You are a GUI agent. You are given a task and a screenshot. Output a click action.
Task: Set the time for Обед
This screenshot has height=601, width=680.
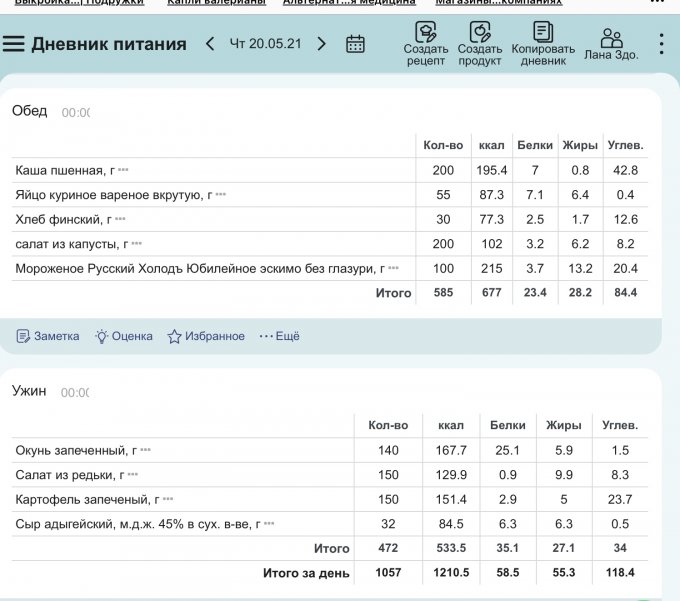[75, 113]
